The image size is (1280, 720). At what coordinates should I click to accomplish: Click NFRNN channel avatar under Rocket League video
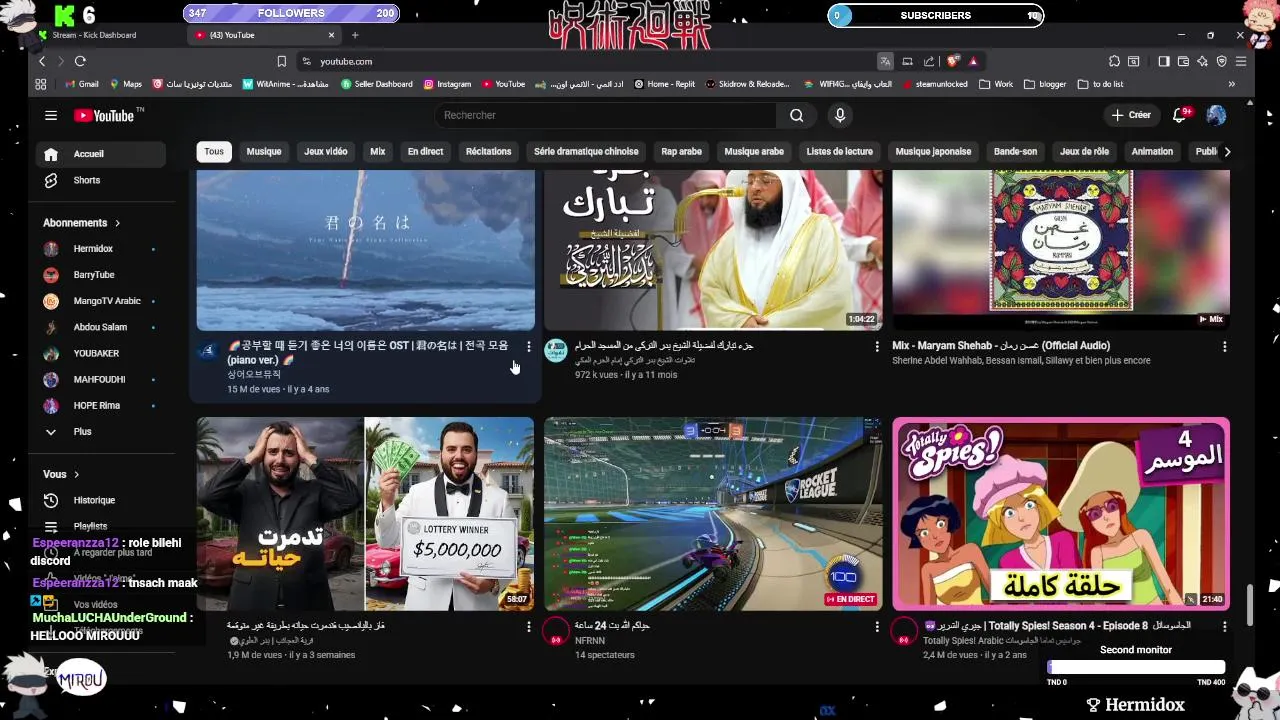pyautogui.click(x=556, y=631)
